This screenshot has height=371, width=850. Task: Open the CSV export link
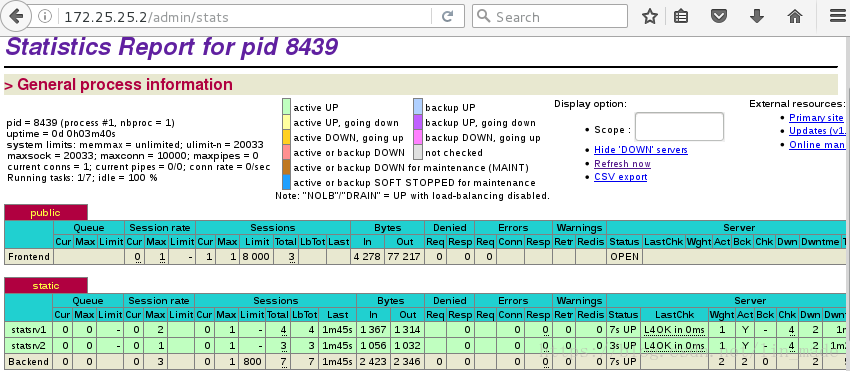(x=620, y=177)
